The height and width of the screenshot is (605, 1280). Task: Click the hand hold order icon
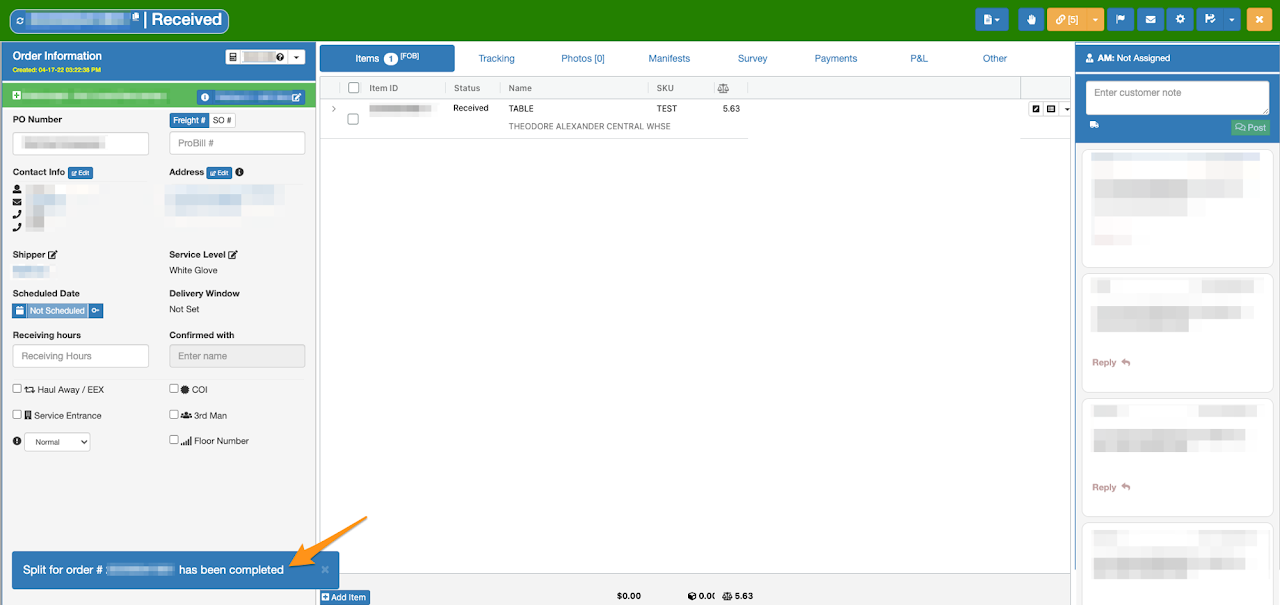point(1031,19)
